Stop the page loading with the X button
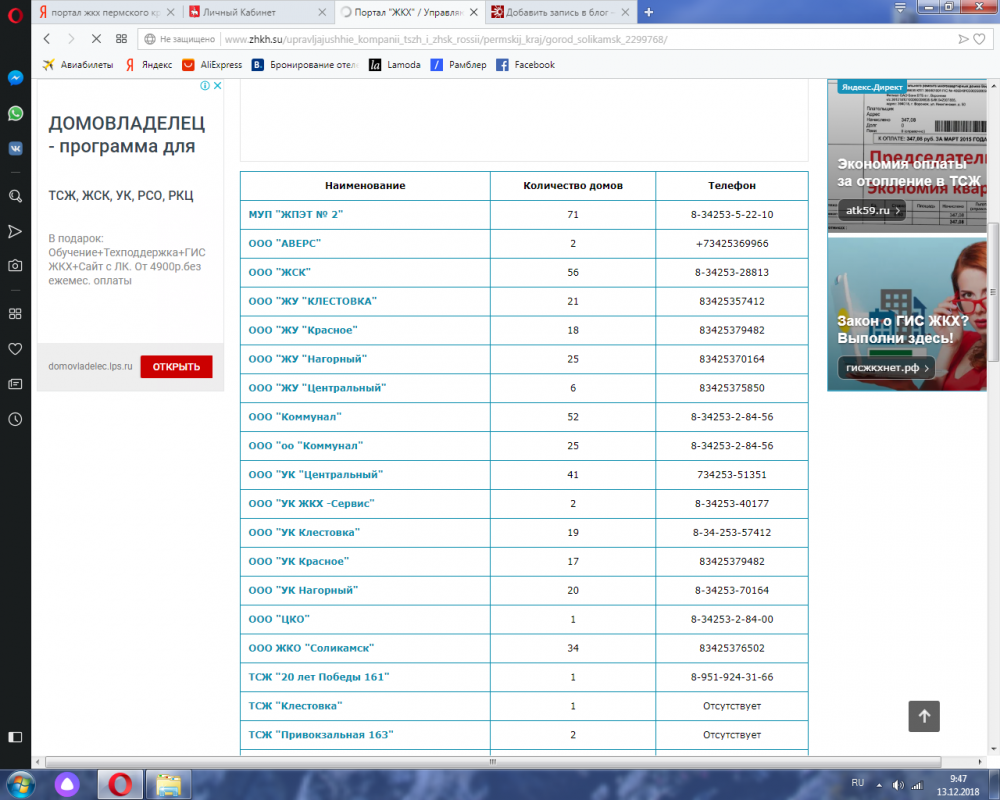Image resolution: width=1000 pixels, height=800 pixels. click(x=96, y=39)
